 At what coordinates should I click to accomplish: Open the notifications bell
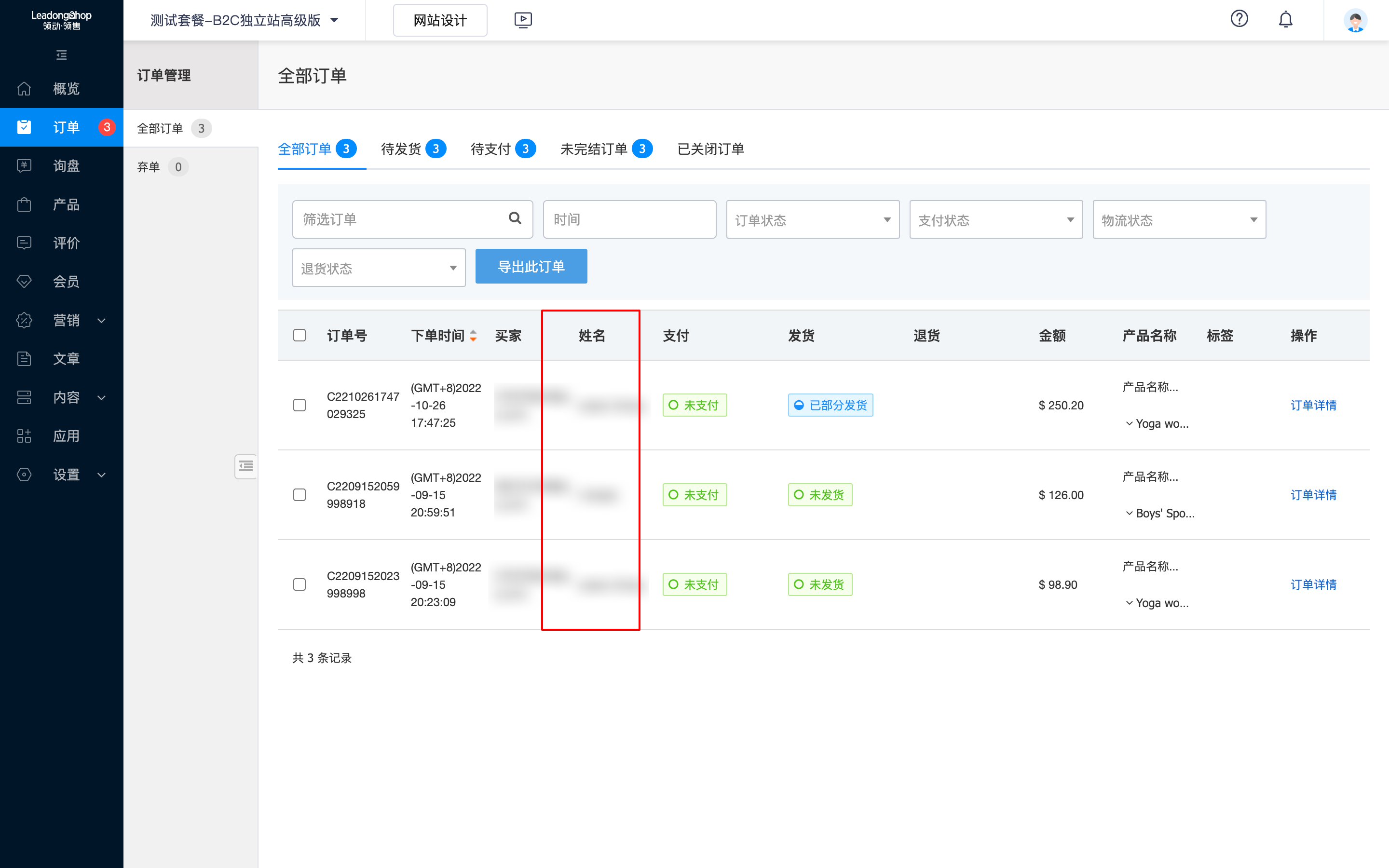click(x=1285, y=19)
